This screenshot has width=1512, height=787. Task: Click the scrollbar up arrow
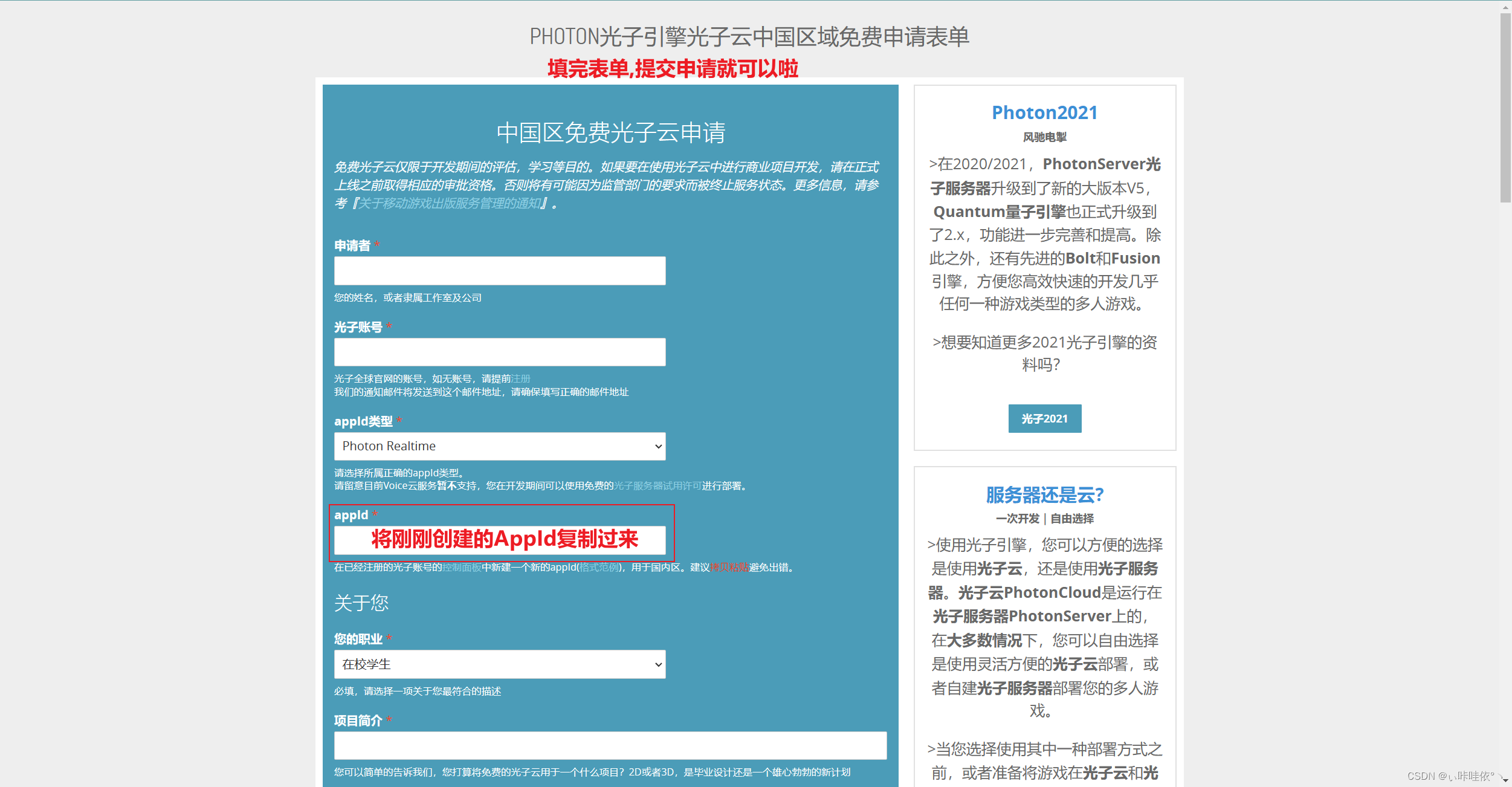1505,7
